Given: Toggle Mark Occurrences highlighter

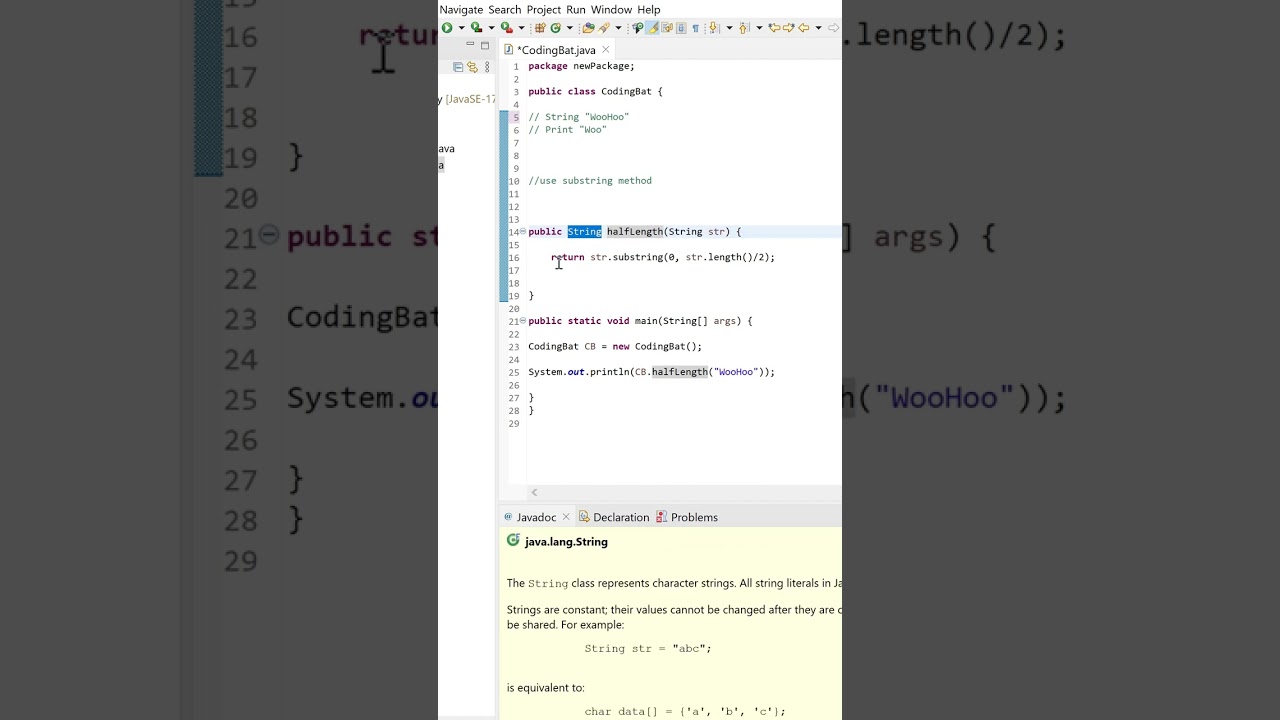Looking at the screenshot, I should point(652,28).
